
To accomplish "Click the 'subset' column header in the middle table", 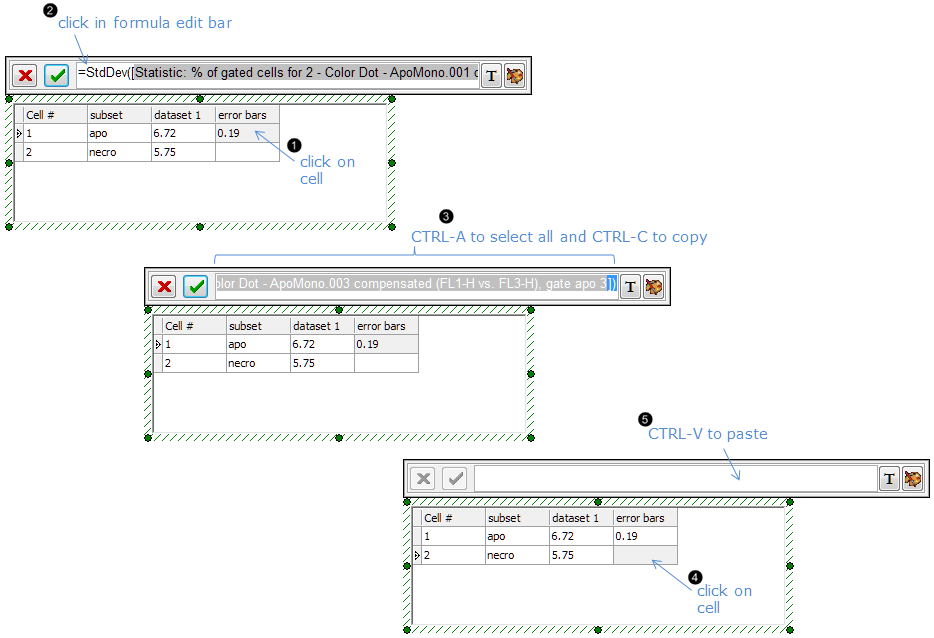I will pyautogui.click(x=257, y=326).
